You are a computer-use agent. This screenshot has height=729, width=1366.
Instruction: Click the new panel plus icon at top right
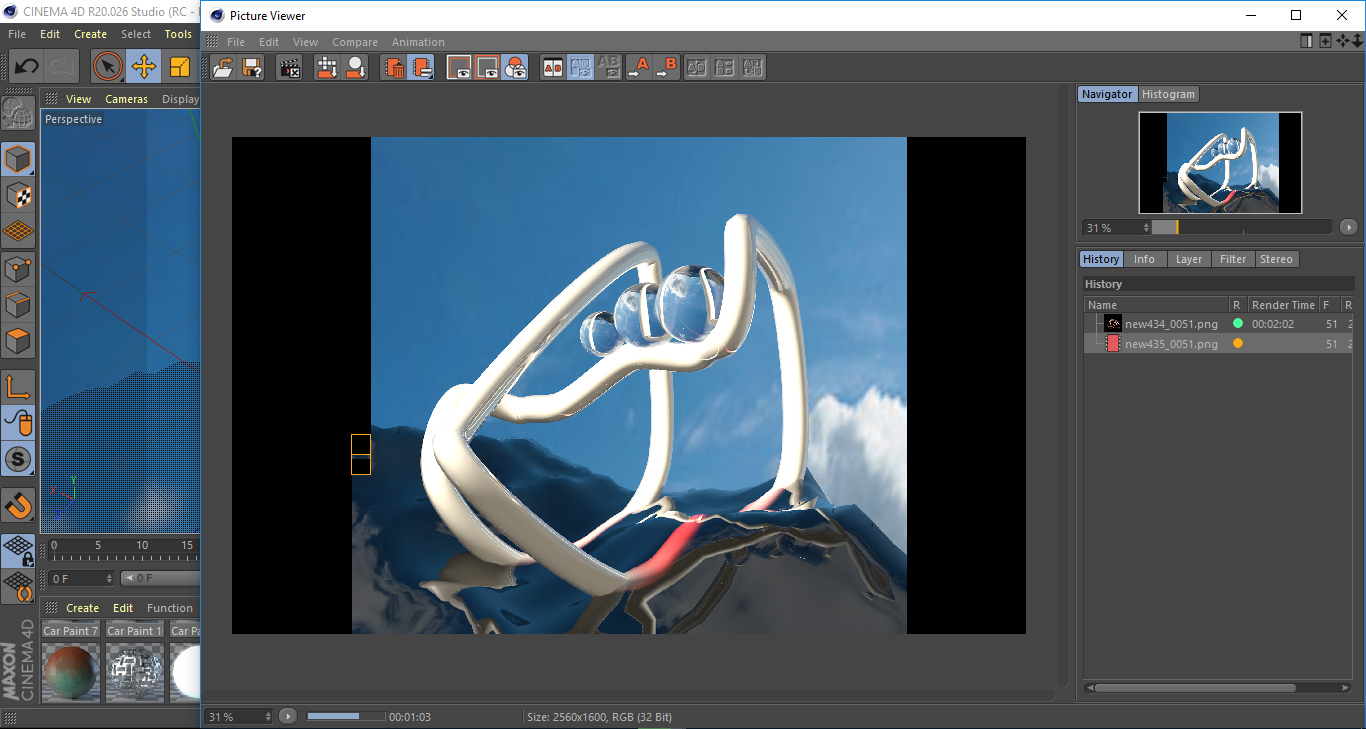[x=1325, y=41]
